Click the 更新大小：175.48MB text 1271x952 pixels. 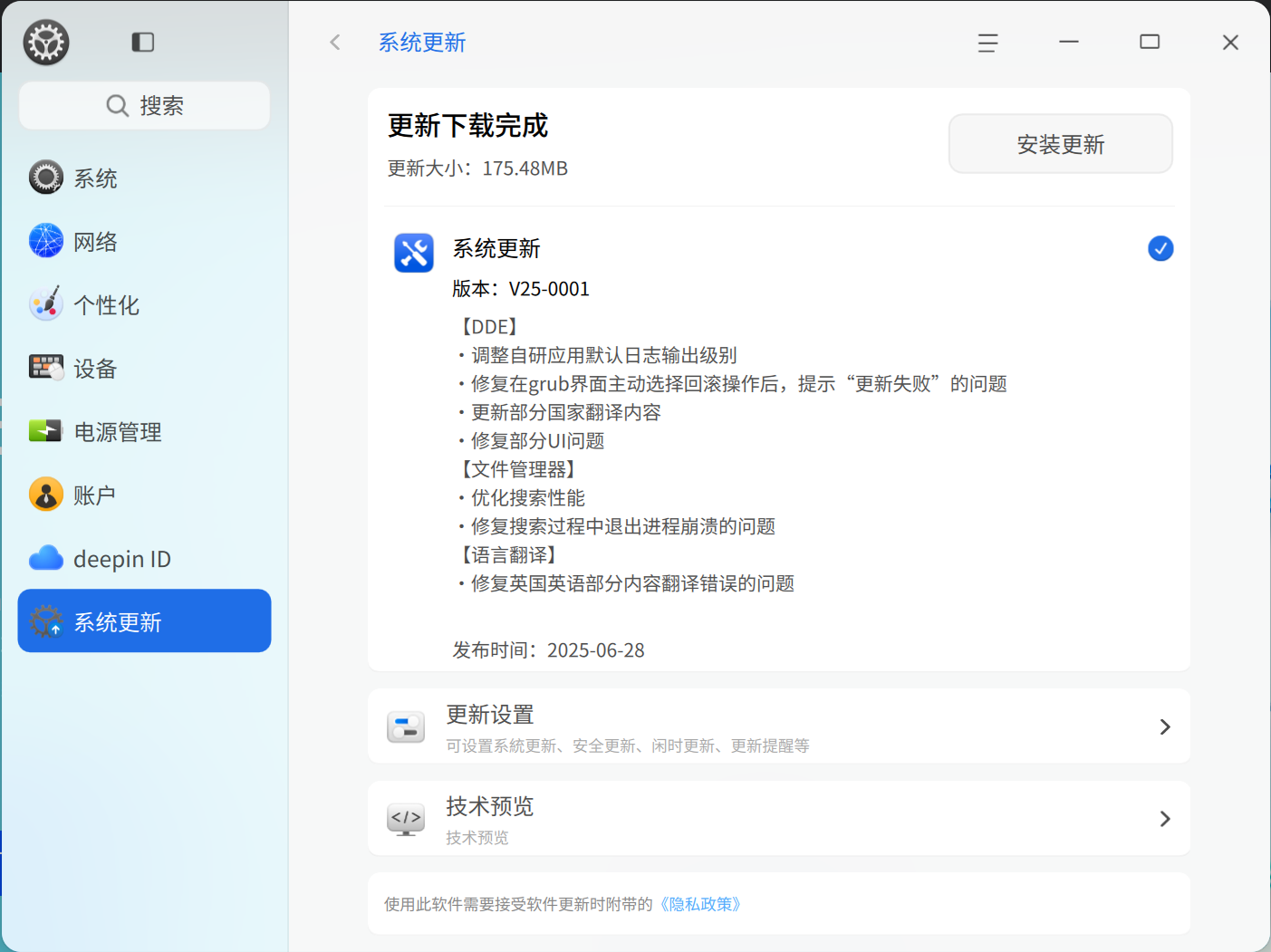(478, 168)
